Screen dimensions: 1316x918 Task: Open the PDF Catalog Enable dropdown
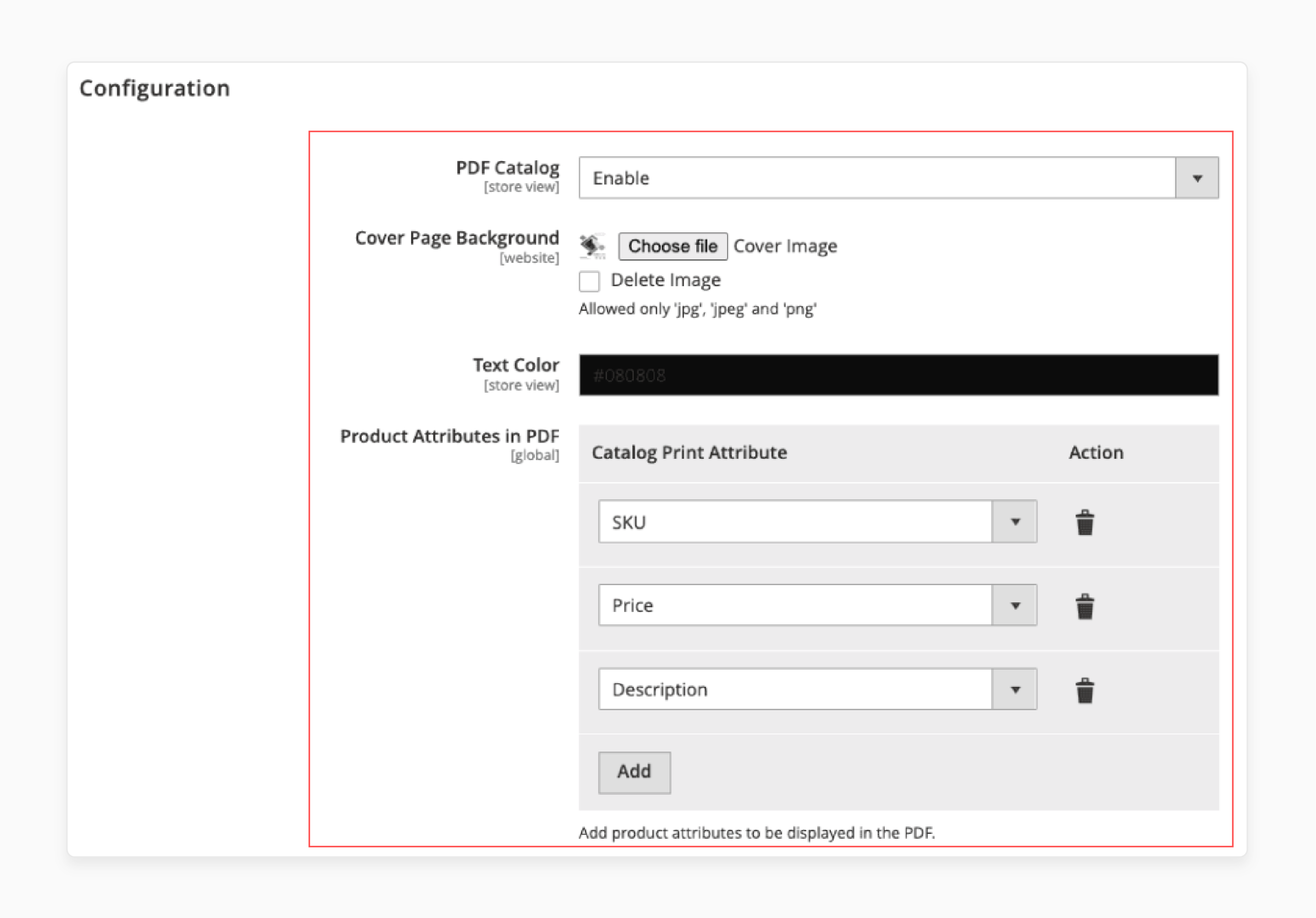(x=898, y=178)
